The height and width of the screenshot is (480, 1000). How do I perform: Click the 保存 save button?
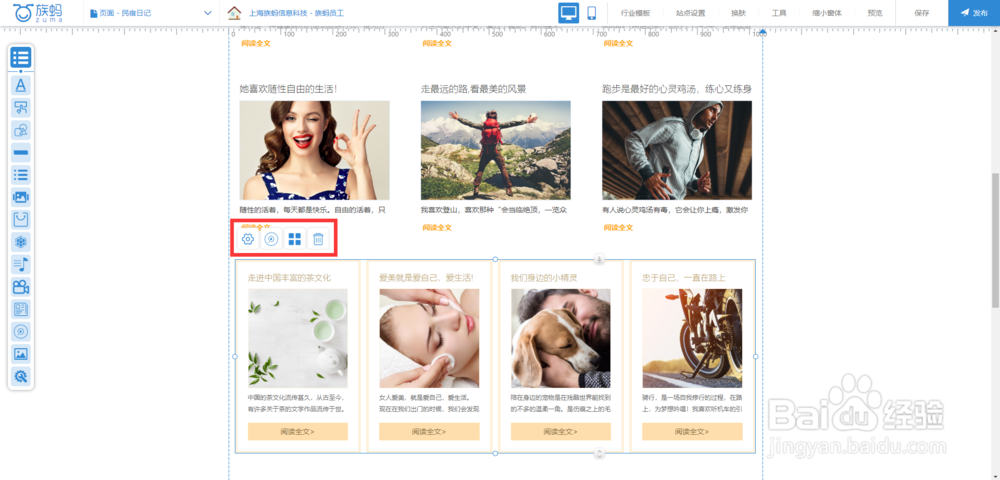(922, 13)
